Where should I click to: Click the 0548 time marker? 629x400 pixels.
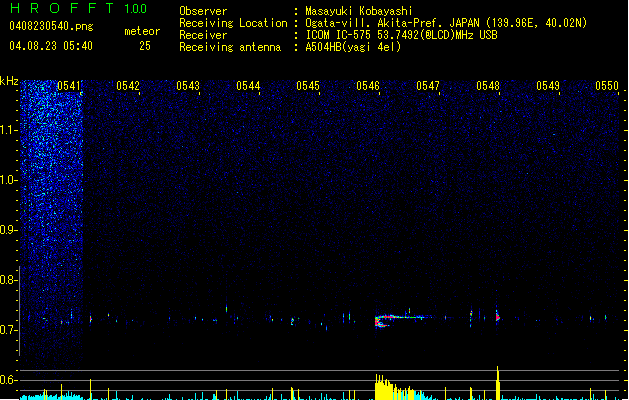488,86
